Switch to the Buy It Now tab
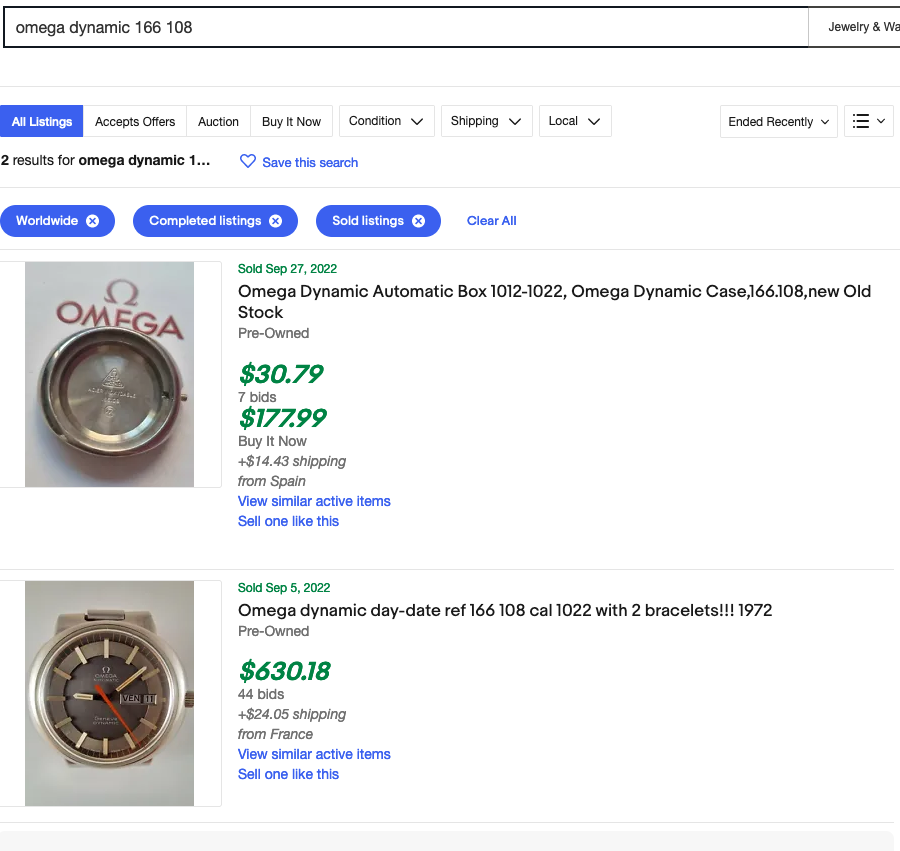The image size is (900, 851). (291, 122)
